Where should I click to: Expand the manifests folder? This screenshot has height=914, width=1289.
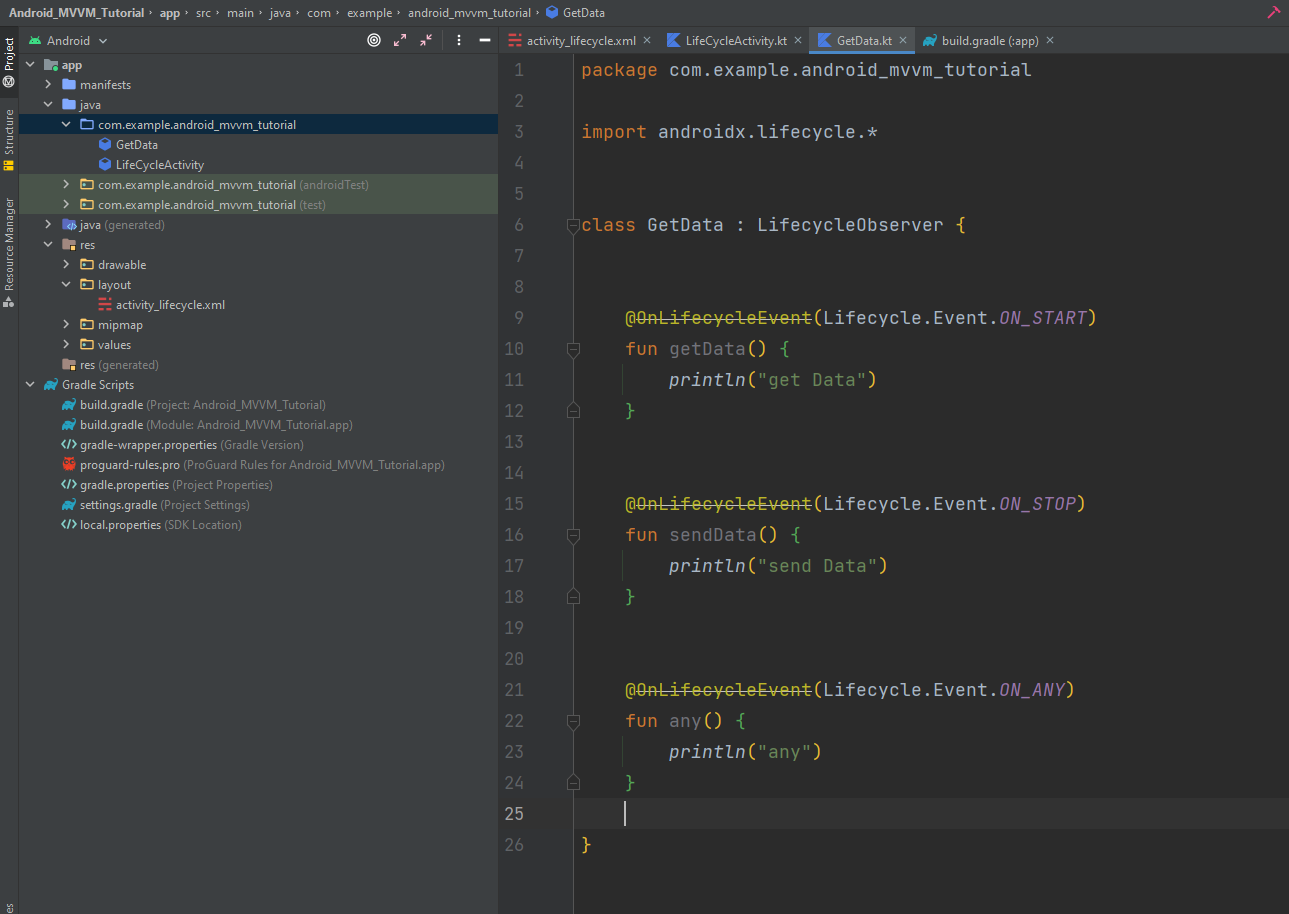click(x=48, y=85)
